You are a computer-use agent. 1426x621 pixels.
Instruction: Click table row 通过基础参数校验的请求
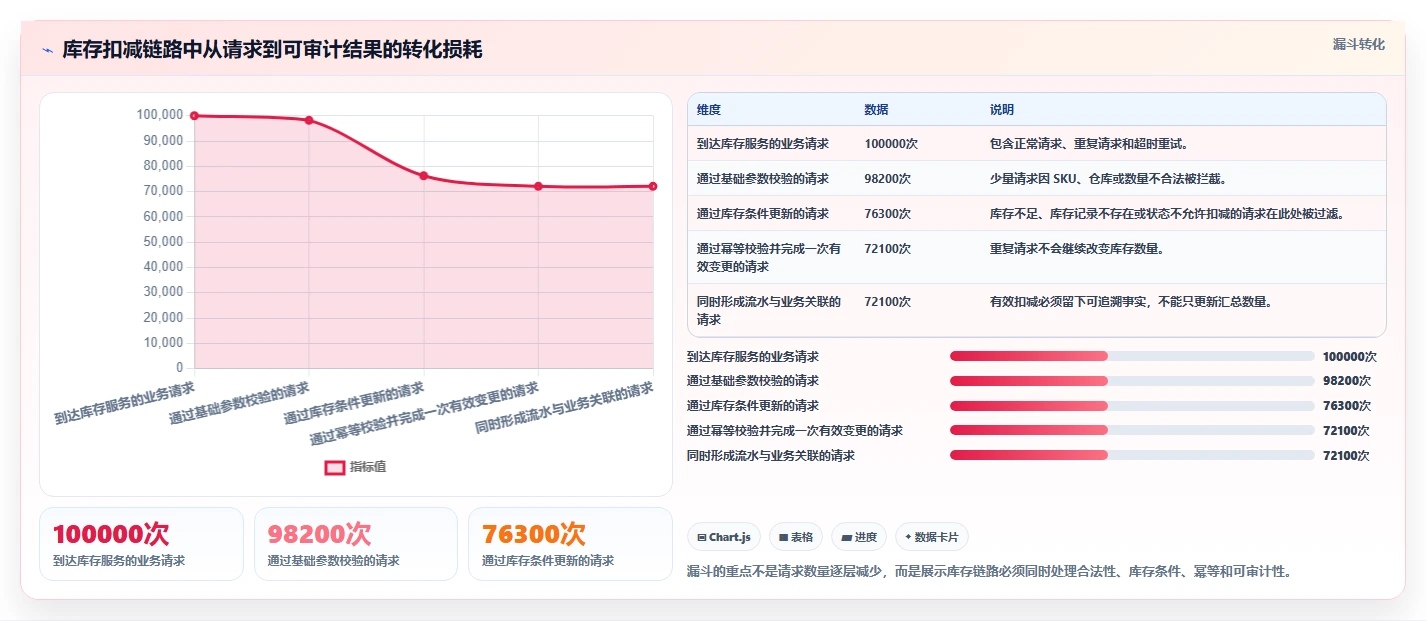pos(1037,179)
